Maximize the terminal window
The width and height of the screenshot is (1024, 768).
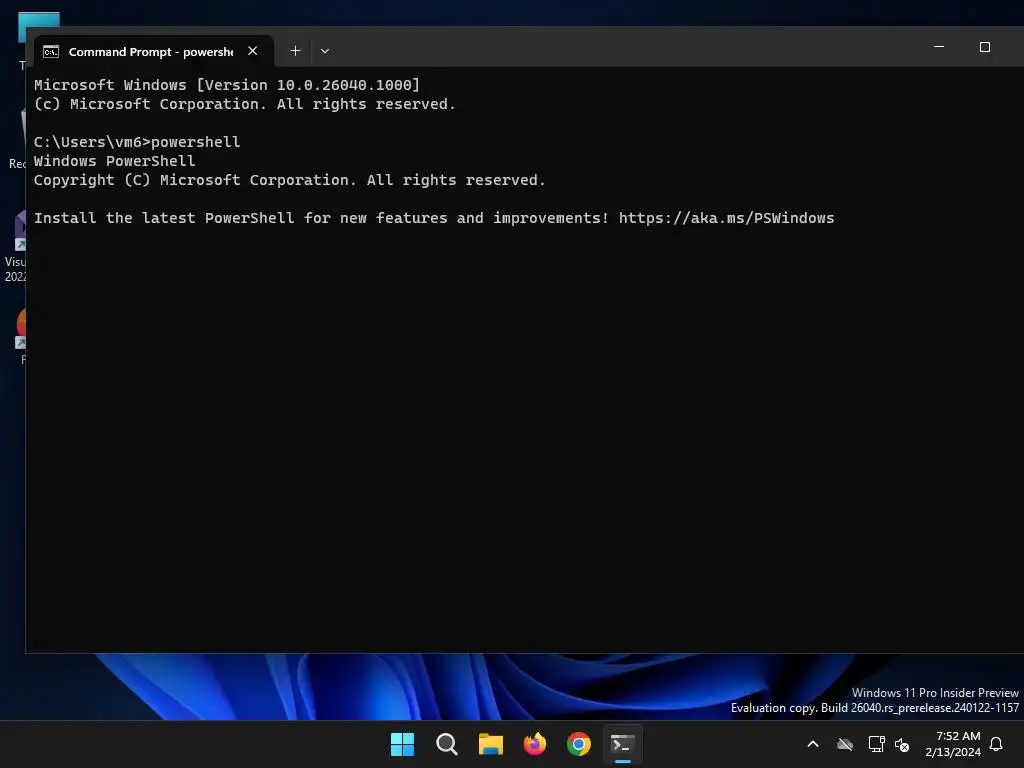click(x=985, y=47)
